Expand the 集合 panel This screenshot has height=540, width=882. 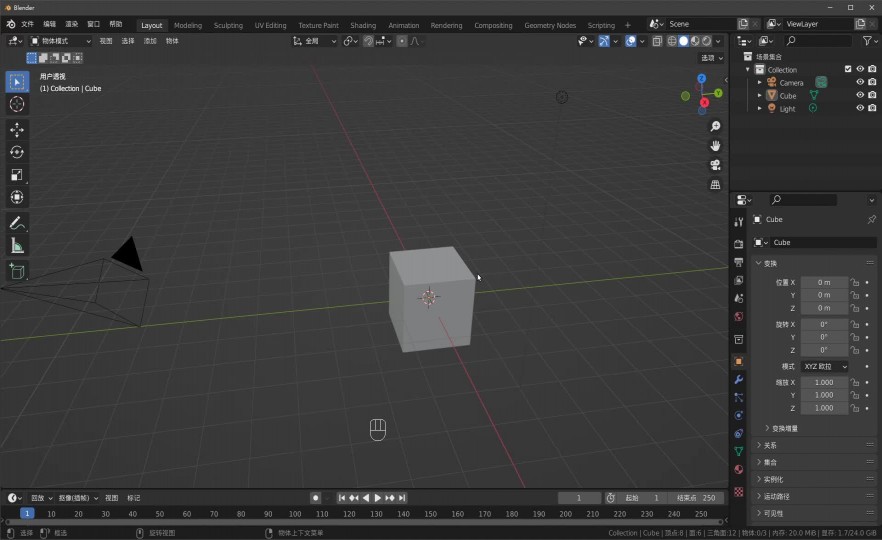813,462
